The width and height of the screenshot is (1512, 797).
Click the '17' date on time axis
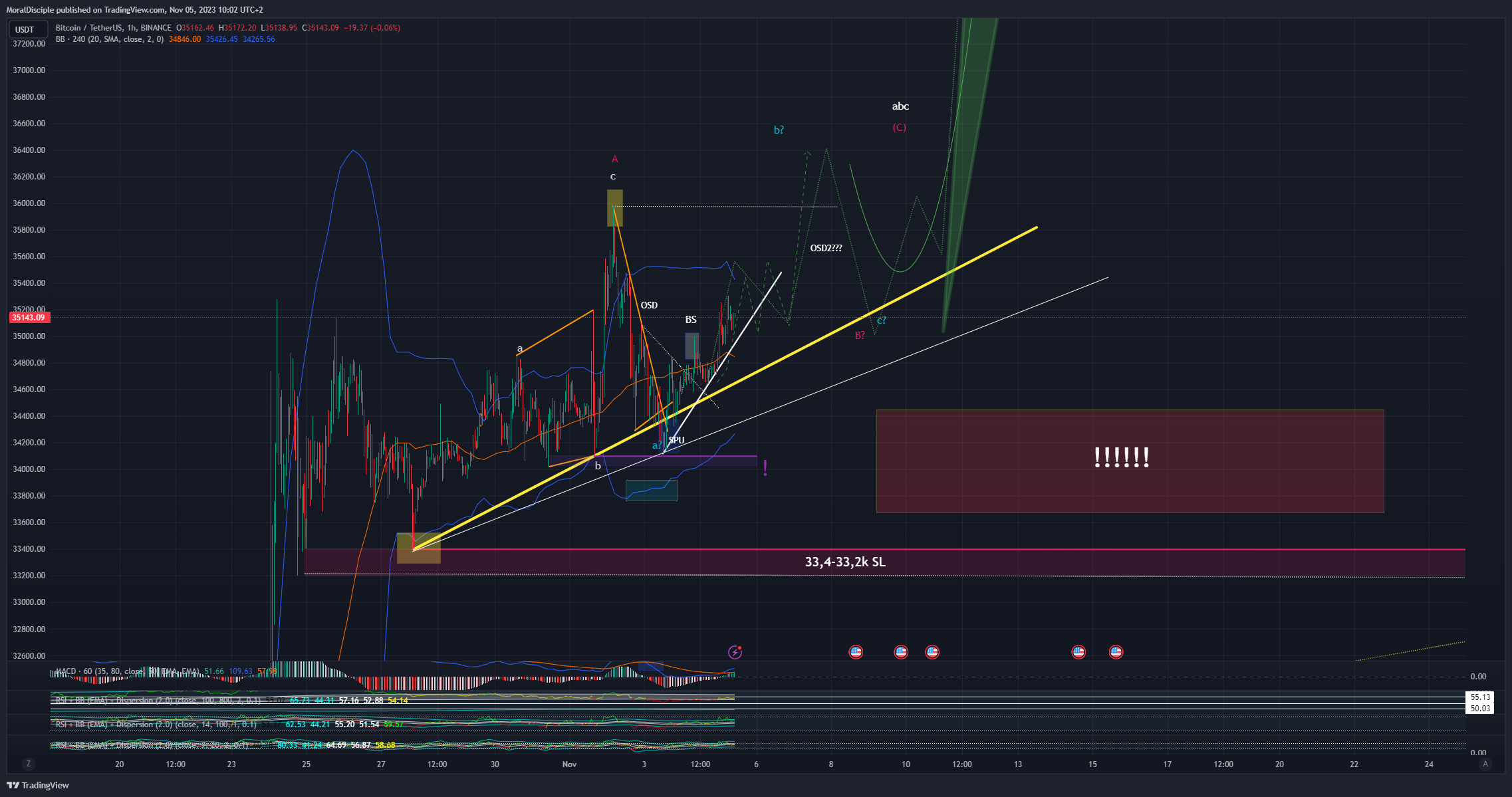(x=1168, y=764)
